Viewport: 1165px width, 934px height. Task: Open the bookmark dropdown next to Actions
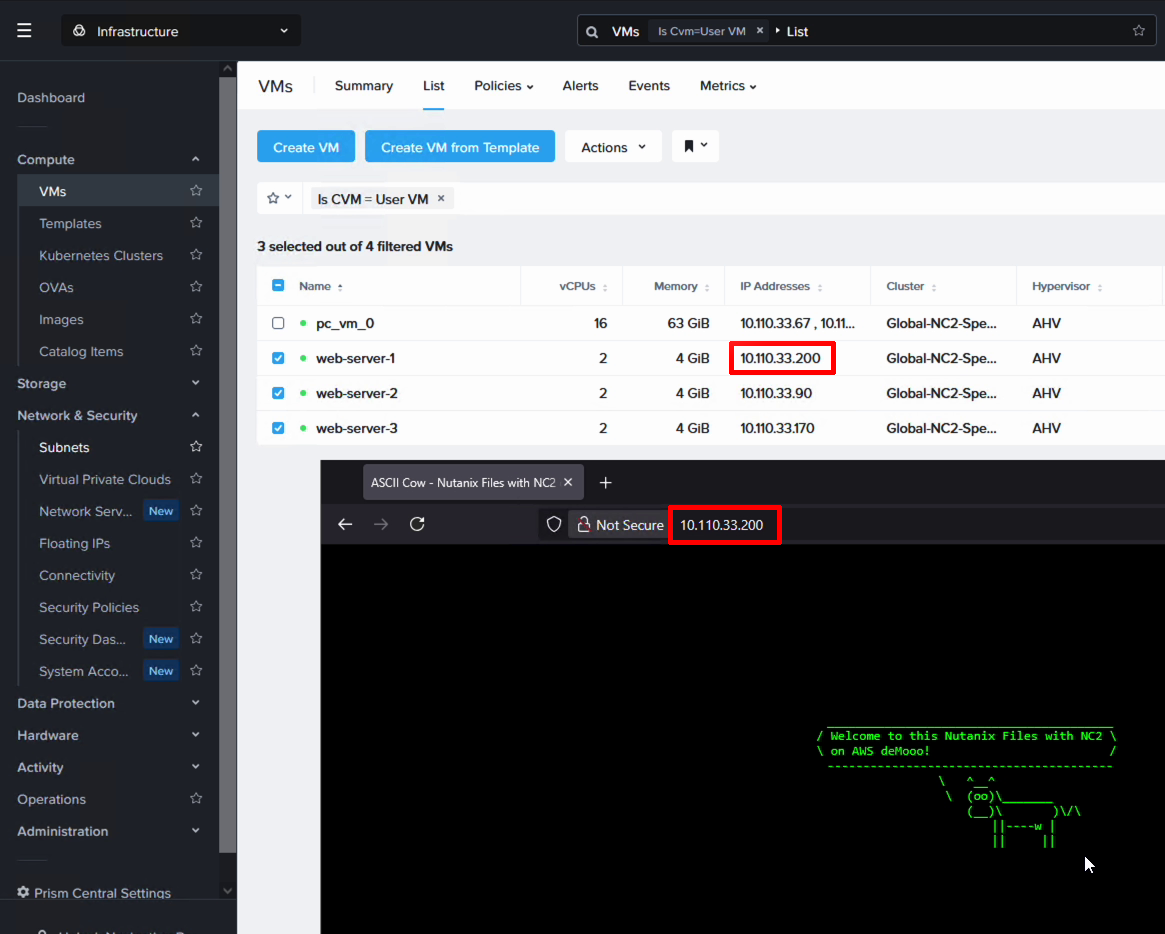tap(695, 146)
